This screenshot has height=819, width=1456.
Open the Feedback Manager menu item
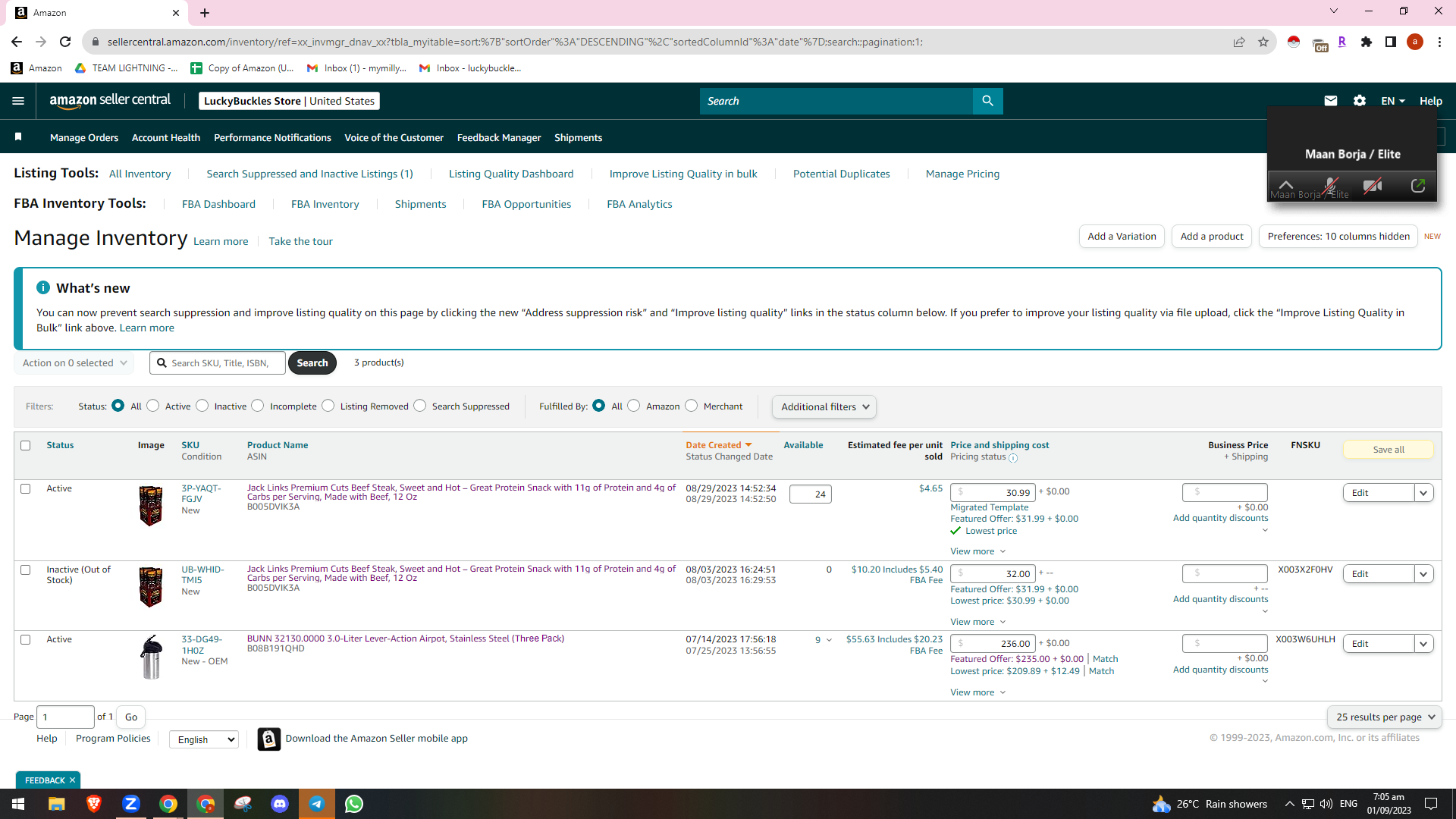pyautogui.click(x=499, y=137)
